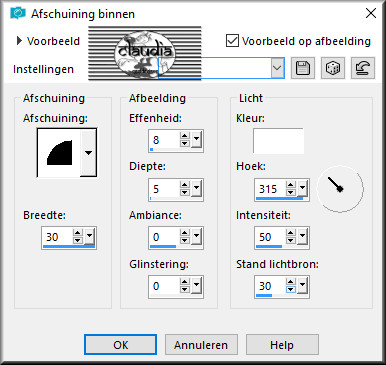Viewport: 386px width, 365px height.
Task: Click the blue slider bar under Hoek
Action: (279, 199)
